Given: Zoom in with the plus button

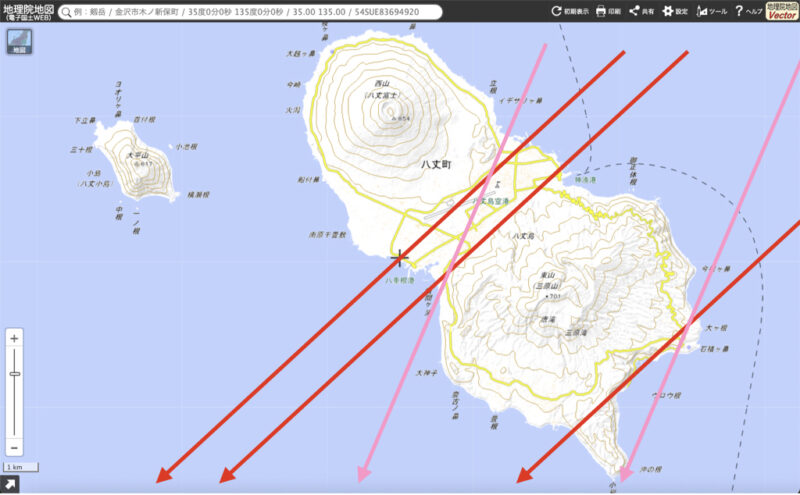Looking at the screenshot, I should (14, 338).
